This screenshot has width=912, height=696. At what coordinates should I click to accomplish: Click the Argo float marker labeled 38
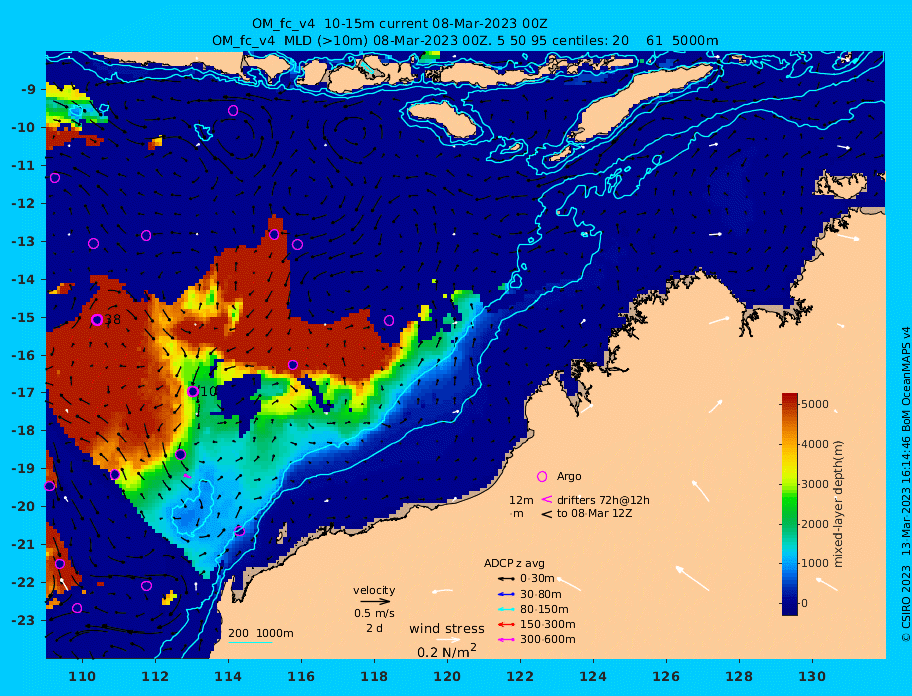point(97,320)
